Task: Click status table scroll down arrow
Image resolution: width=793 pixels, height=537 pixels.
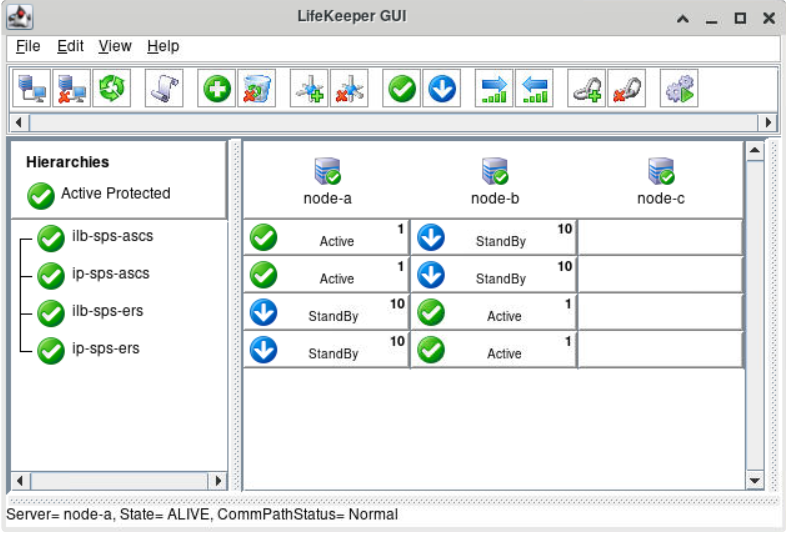Action: coord(755,480)
